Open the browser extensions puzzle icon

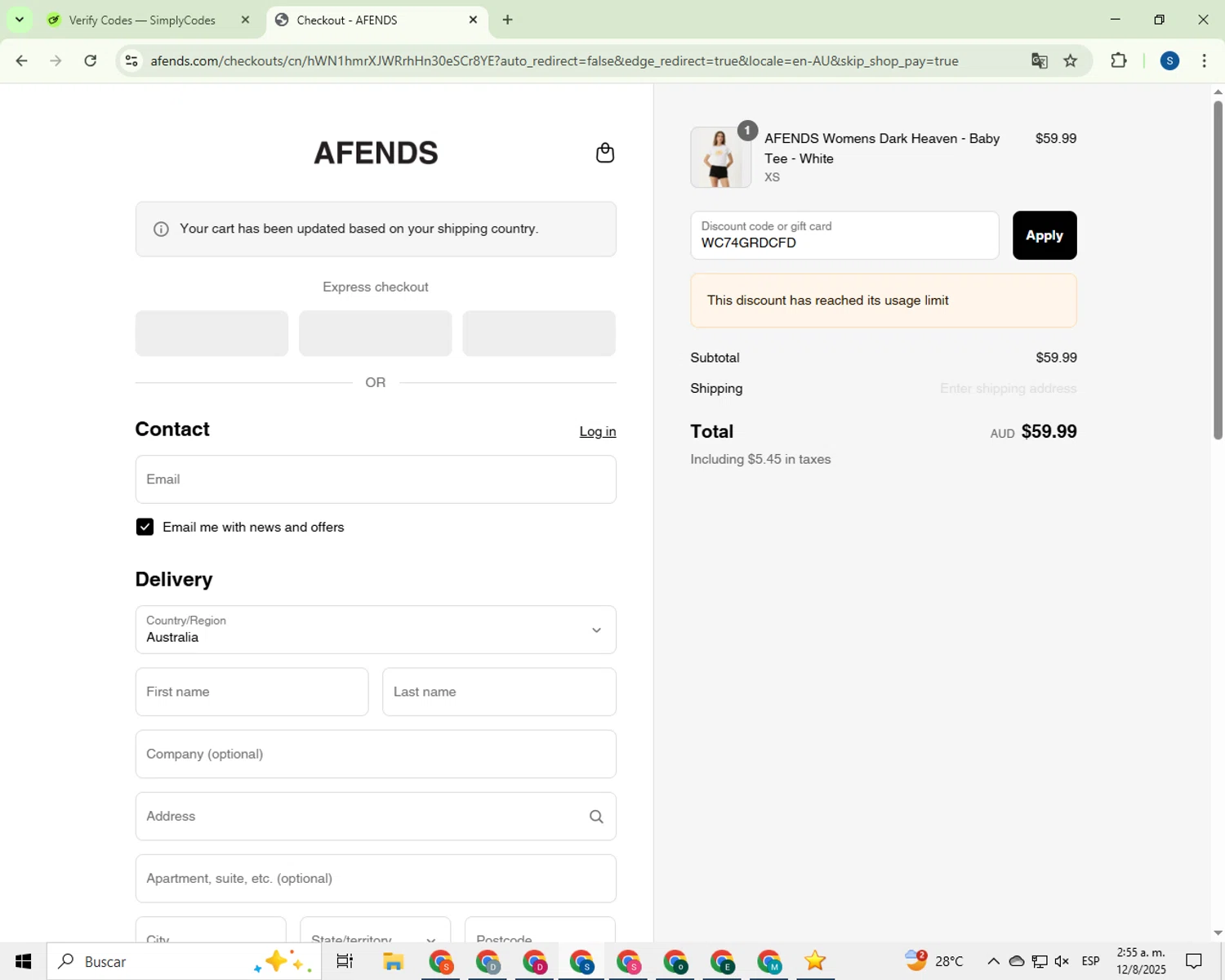pyautogui.click(x=1119, y=60)
